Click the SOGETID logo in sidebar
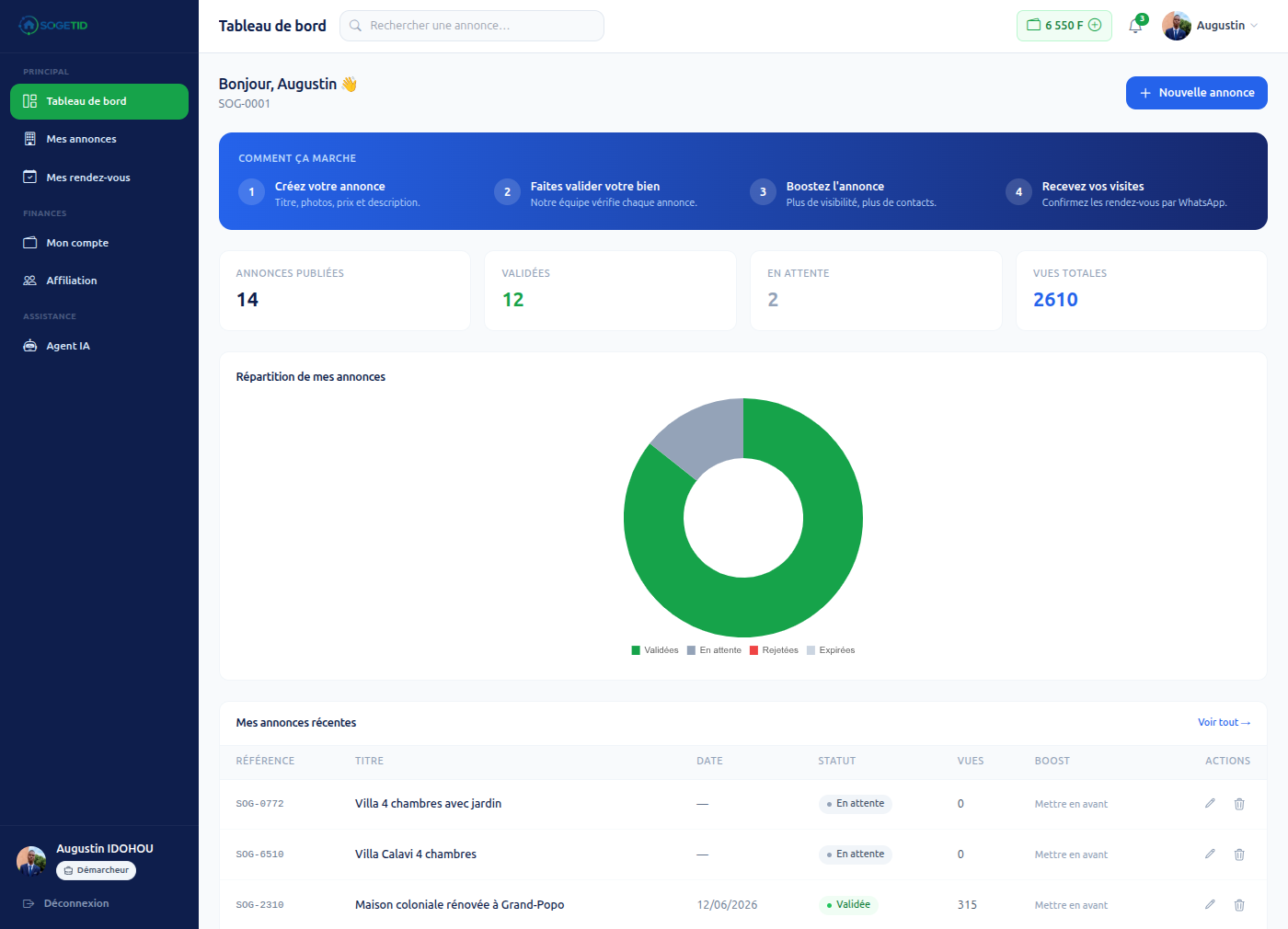Image resolution: width=1288 pixels, height=929 pixels. point(53,26)
